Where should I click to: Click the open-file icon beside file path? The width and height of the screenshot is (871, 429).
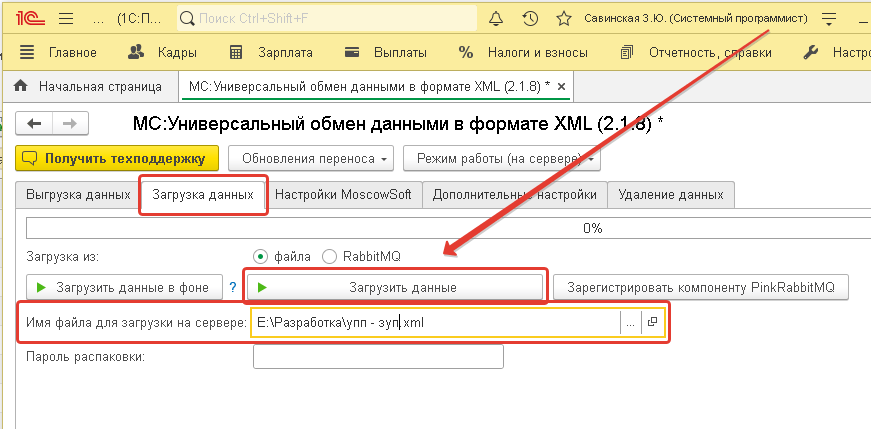click(x=653, y=322)
